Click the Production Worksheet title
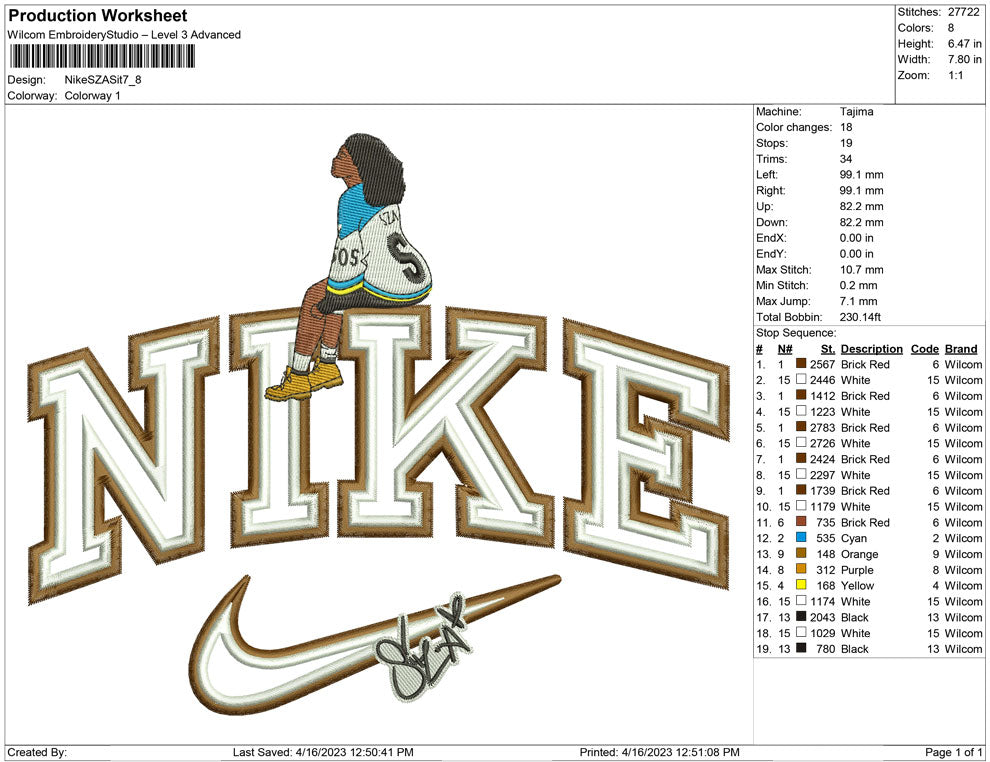The width and height of the screenshot is (990, 762). (x=98, y=16)
